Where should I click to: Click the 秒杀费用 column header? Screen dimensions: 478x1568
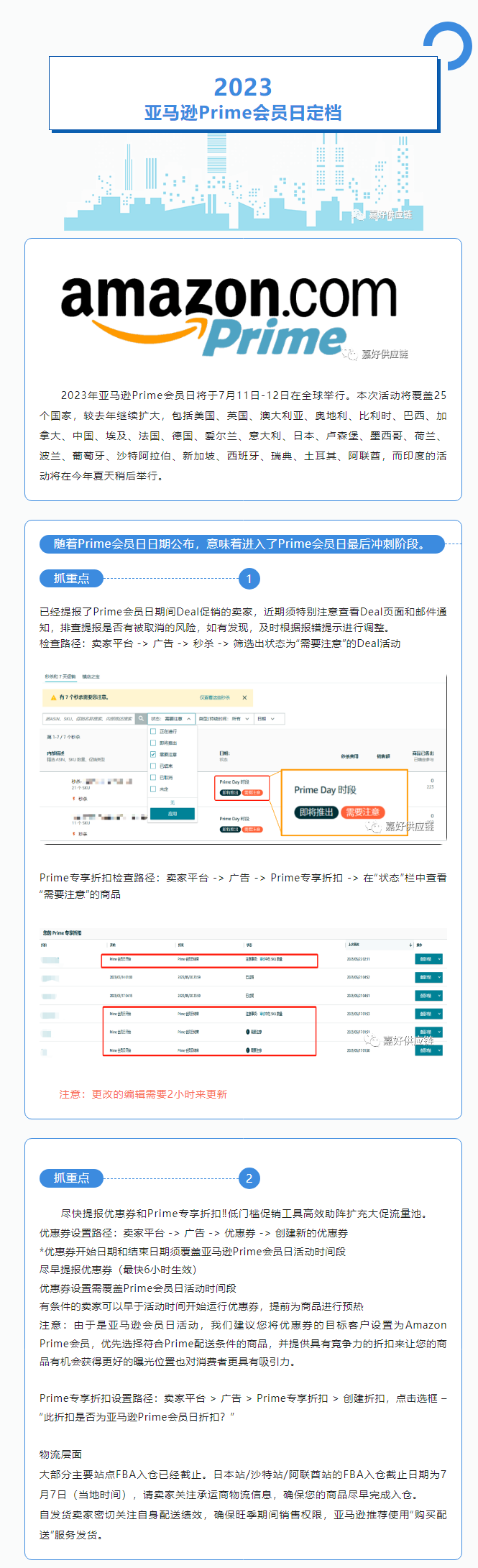(349, 756)
